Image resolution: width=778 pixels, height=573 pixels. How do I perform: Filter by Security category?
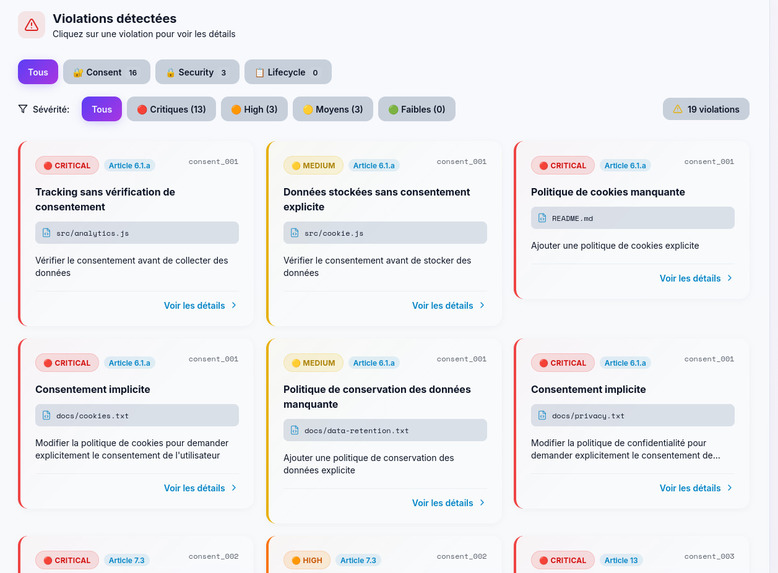coord(197,72)
